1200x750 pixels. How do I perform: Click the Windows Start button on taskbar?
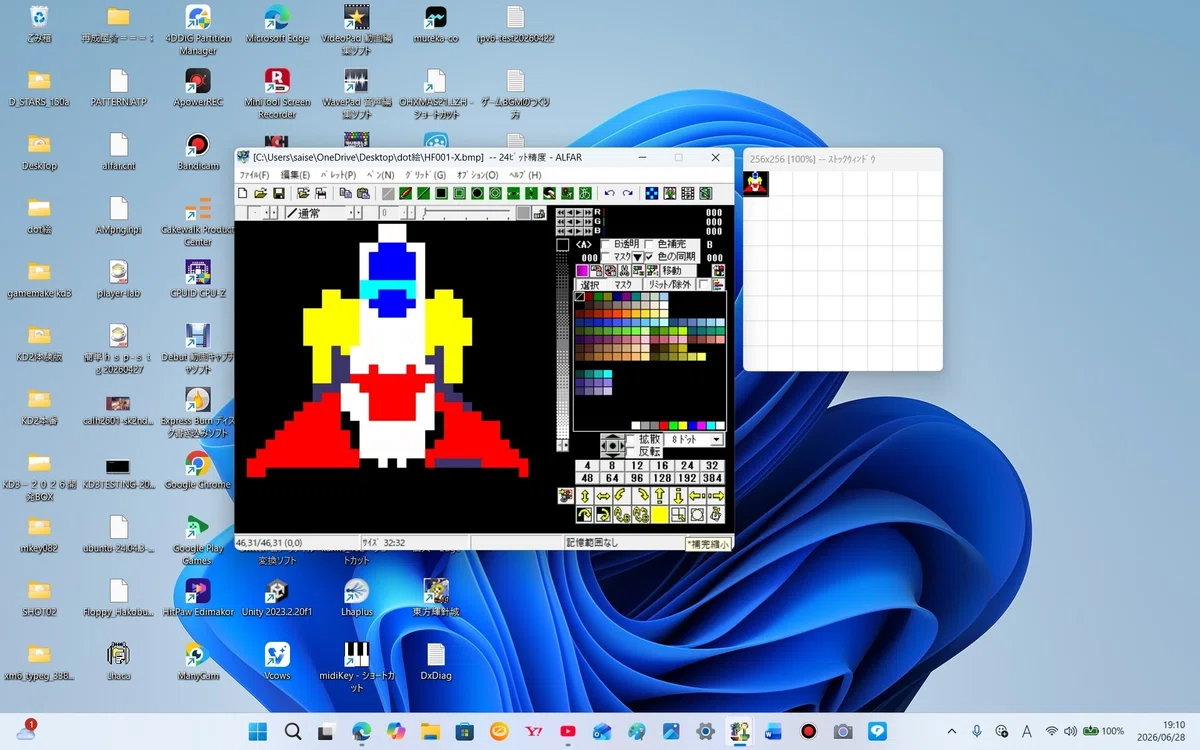(258, 731)
